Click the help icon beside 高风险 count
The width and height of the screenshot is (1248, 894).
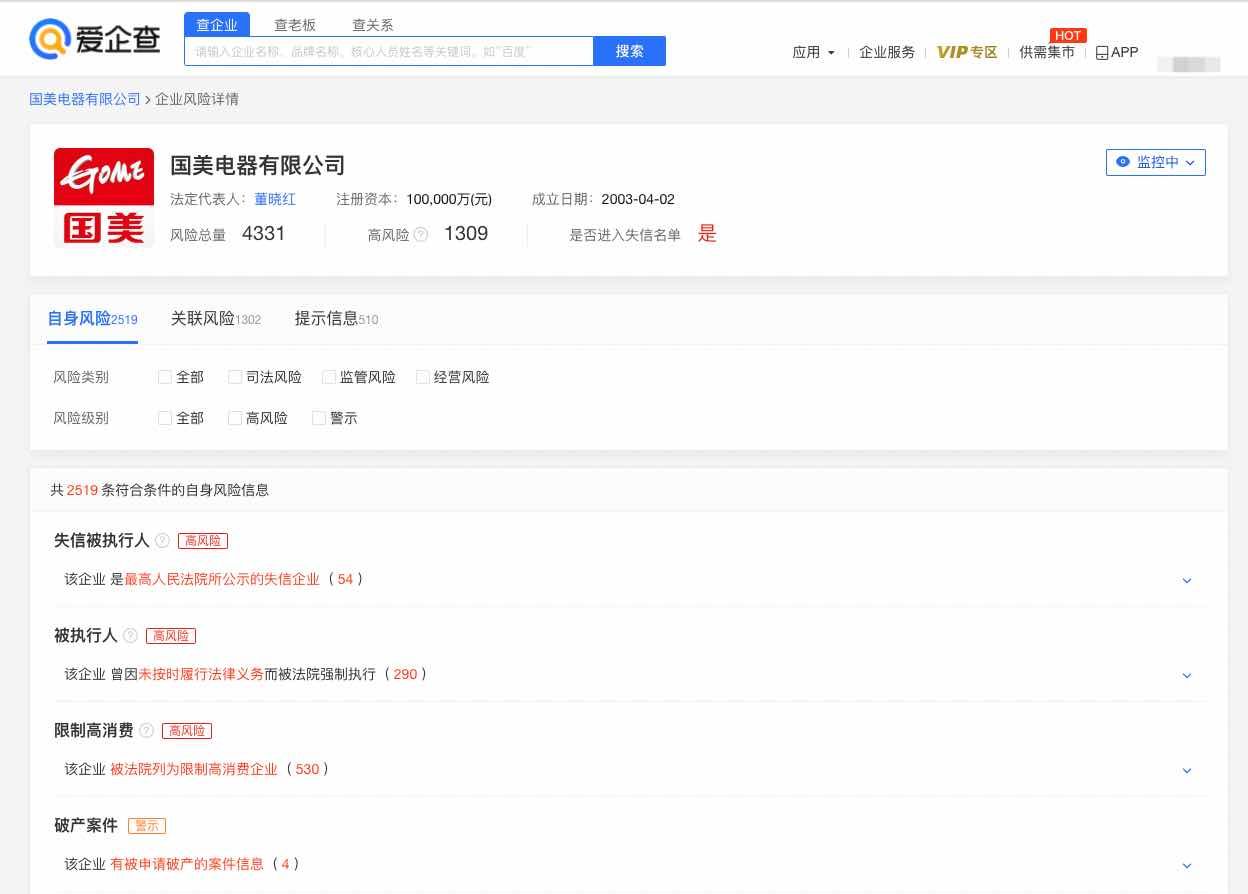click(421, 235)
